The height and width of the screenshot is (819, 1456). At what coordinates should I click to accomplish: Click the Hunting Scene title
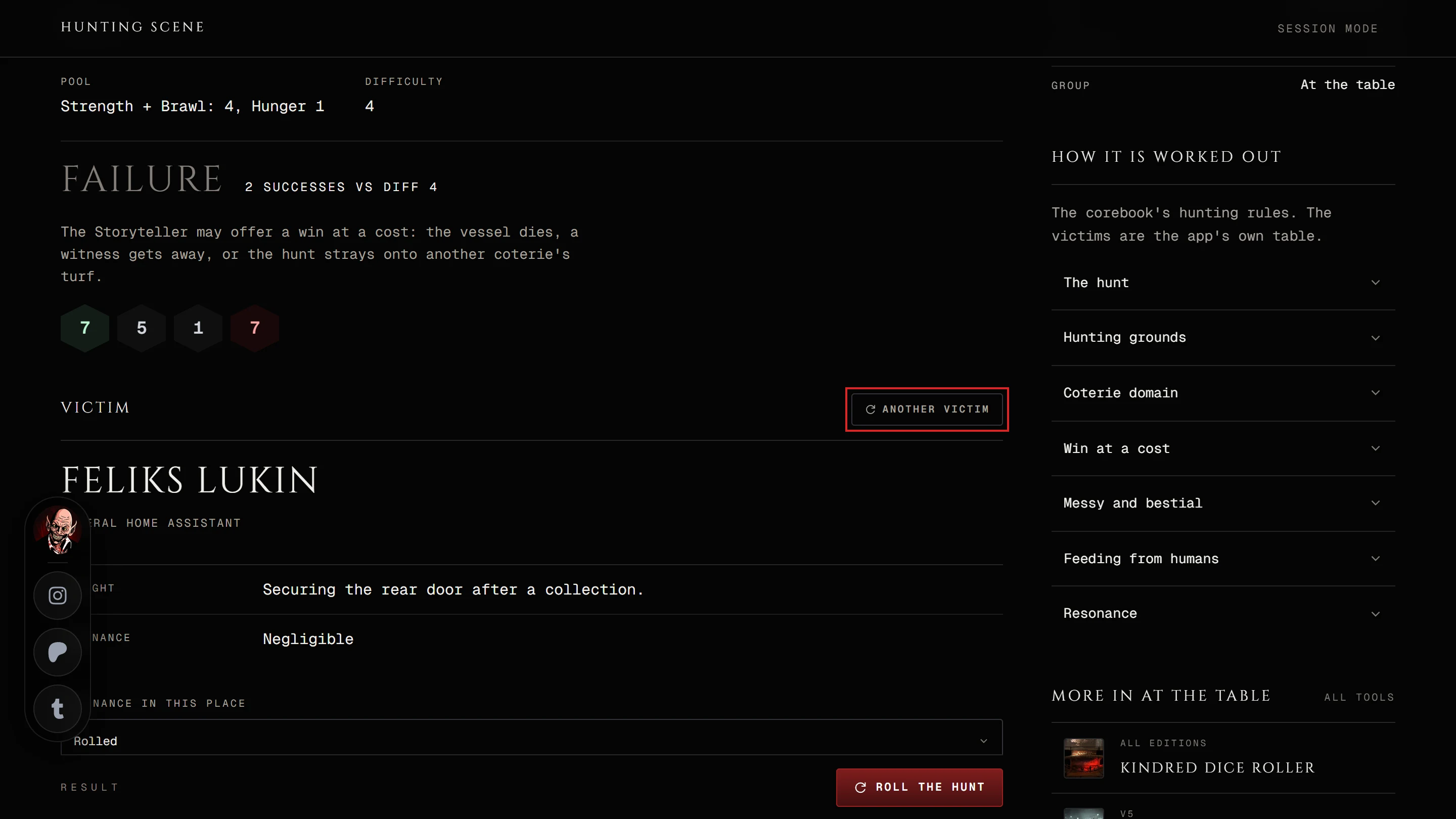point(132,27)
